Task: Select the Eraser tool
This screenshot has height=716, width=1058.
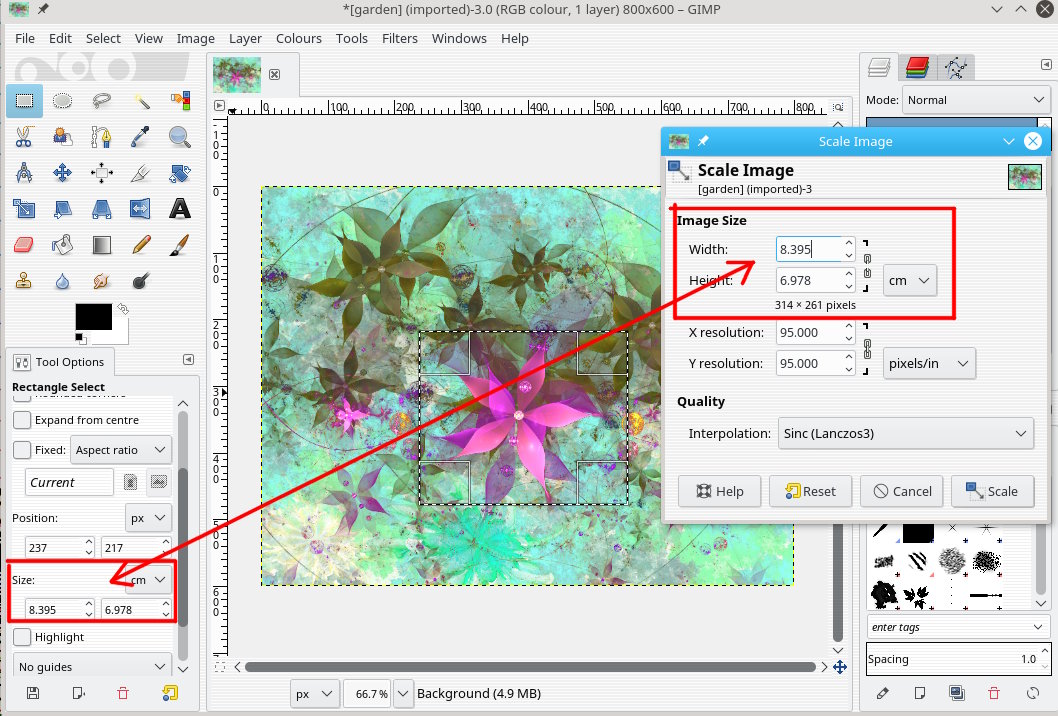Action: [x=24, y=244]
